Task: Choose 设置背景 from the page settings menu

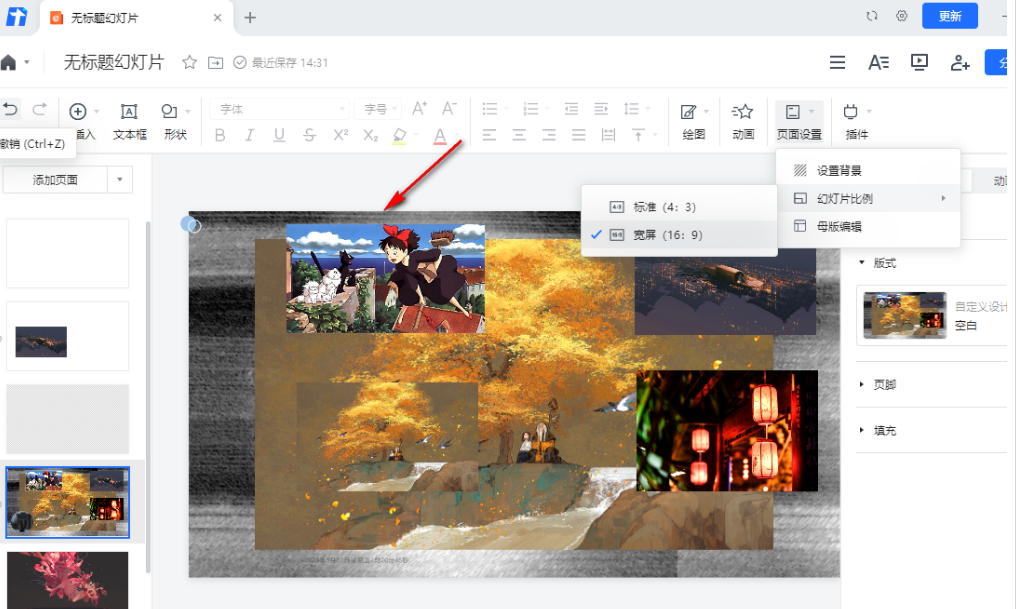Action: click(838, 171)
